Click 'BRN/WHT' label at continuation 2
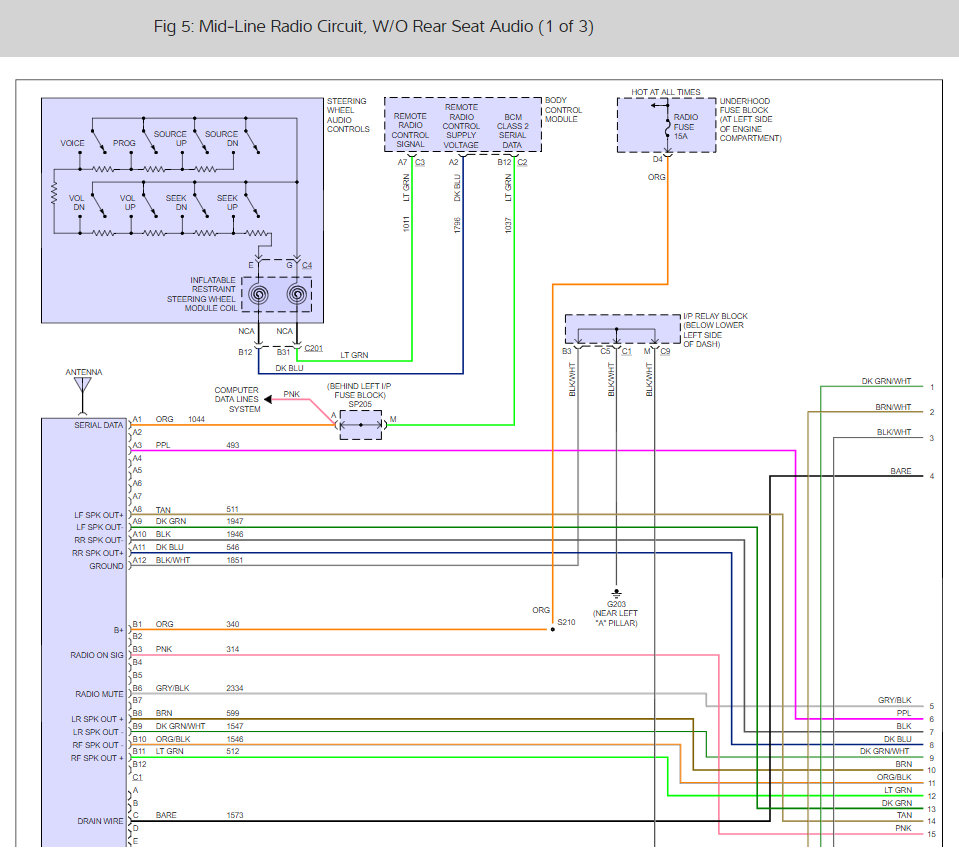 pos(893,407)
